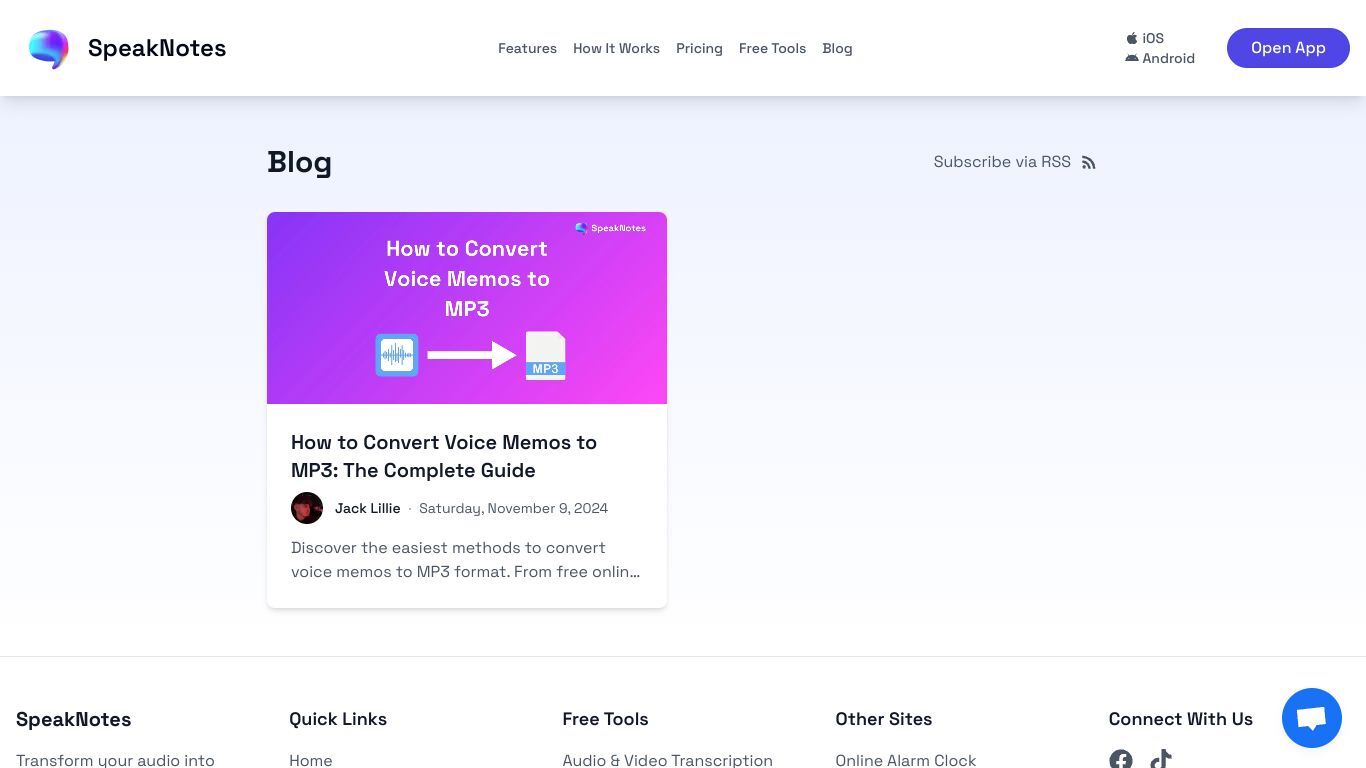Open the Features menu item
1366x768 pixels.
coord(527,48)
